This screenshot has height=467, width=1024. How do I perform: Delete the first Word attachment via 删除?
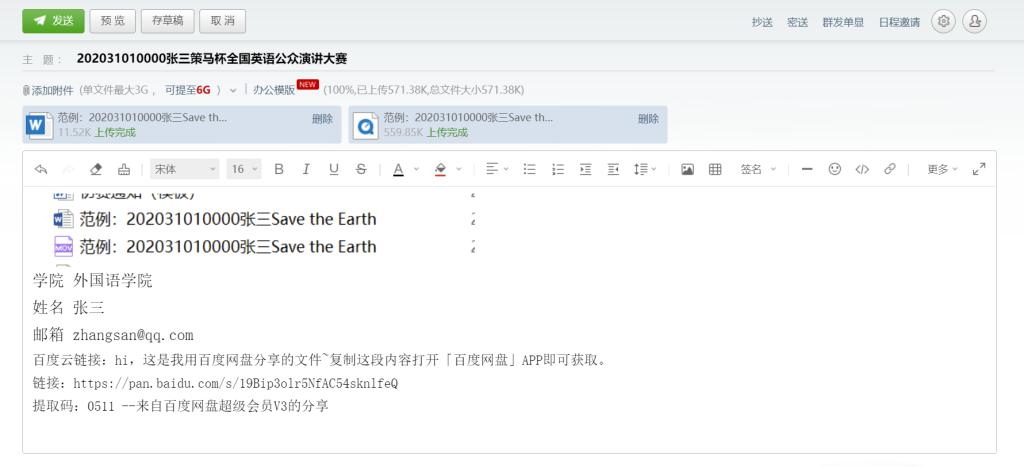[x=322, y=118]
